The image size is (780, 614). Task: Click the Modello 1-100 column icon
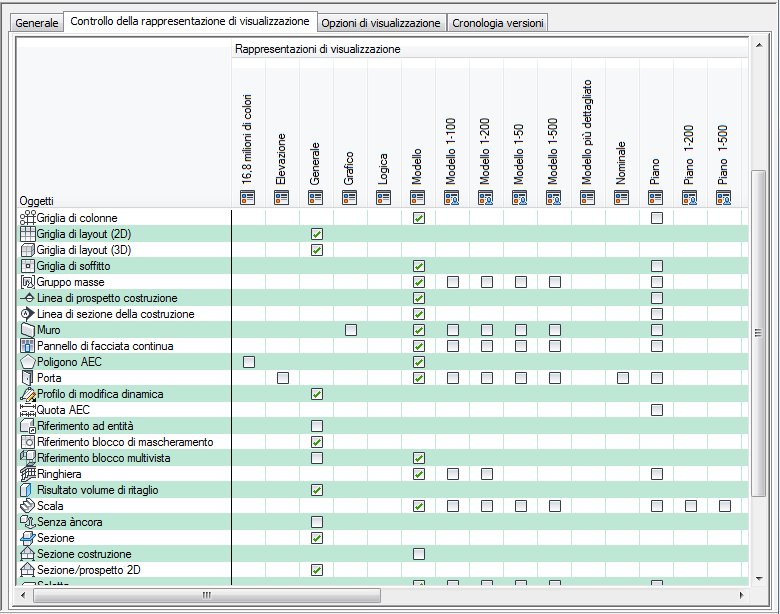452,198
